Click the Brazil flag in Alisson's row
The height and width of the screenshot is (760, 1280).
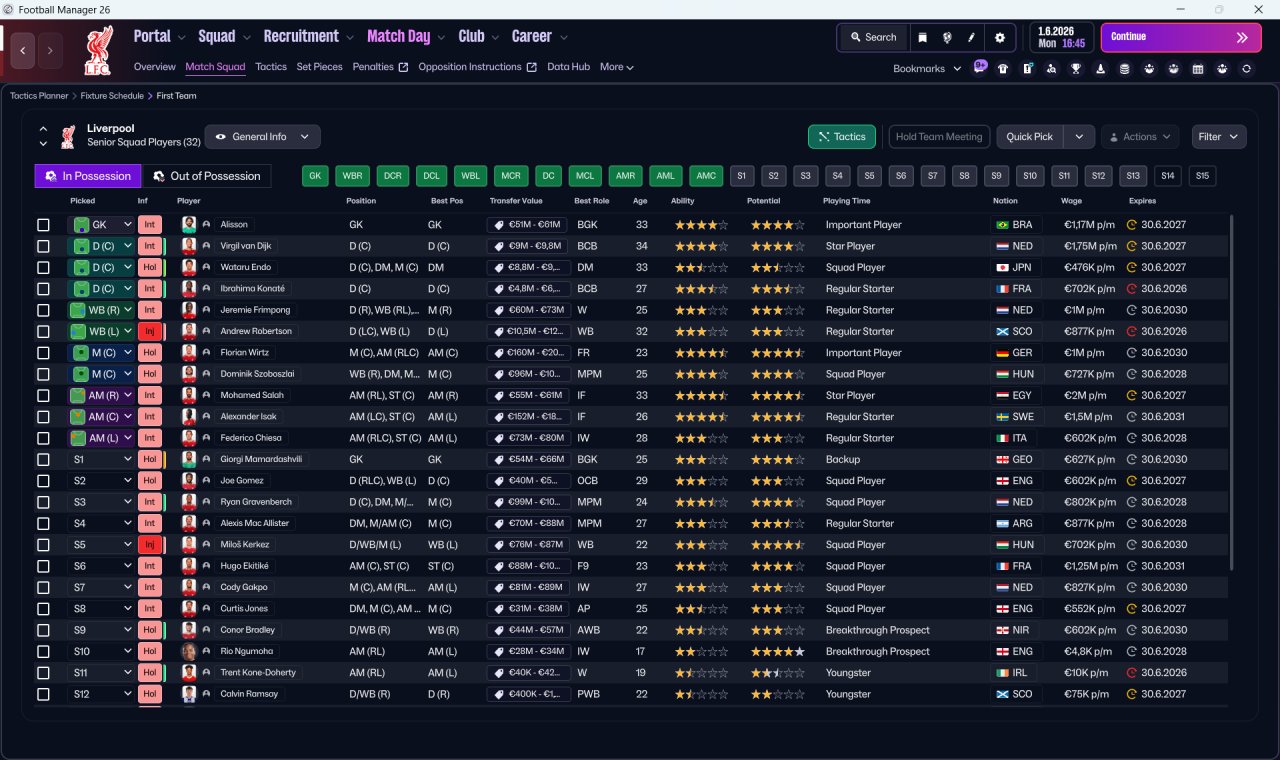tap(1001, 225)
